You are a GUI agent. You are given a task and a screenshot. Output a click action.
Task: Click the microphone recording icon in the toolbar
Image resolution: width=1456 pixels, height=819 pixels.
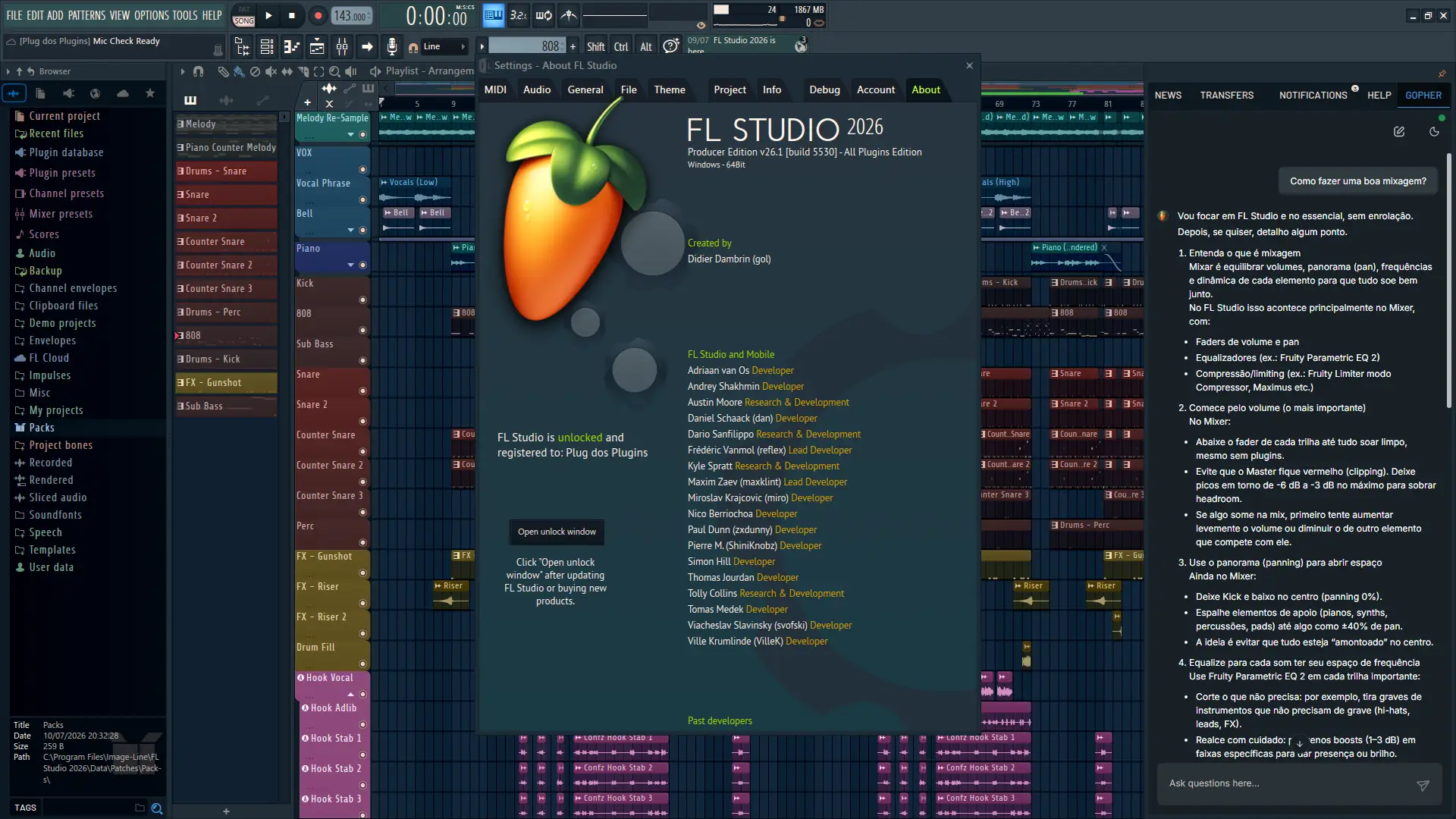pyautogui.click(x=392, y=47)
